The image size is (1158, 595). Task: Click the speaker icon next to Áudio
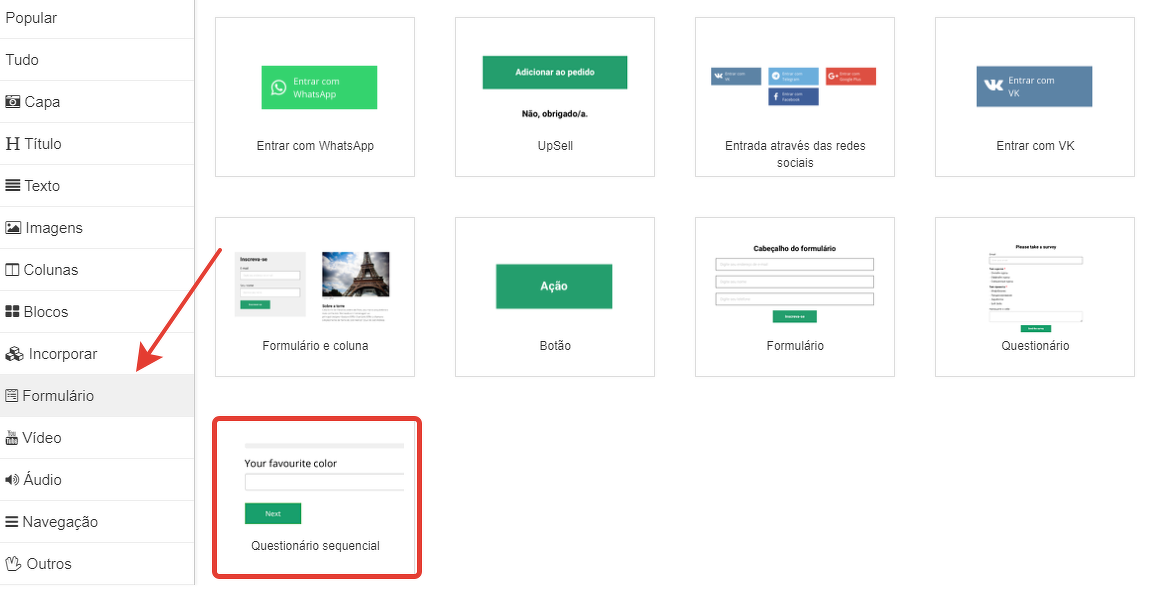12,480
